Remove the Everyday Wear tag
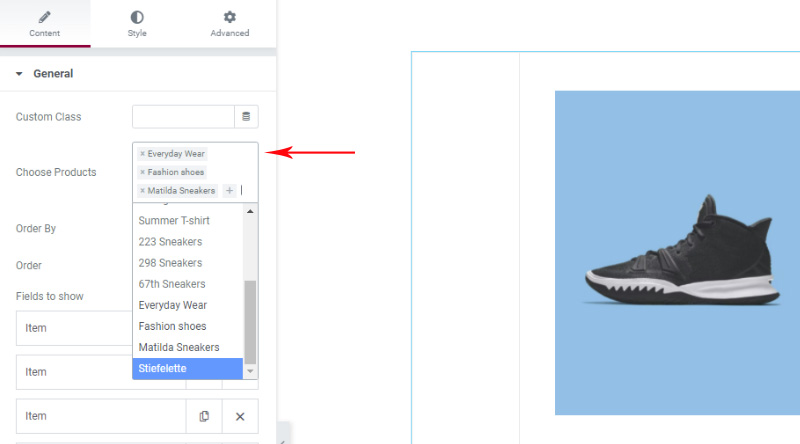Screen dimensions: 800x444 (142, 154)
